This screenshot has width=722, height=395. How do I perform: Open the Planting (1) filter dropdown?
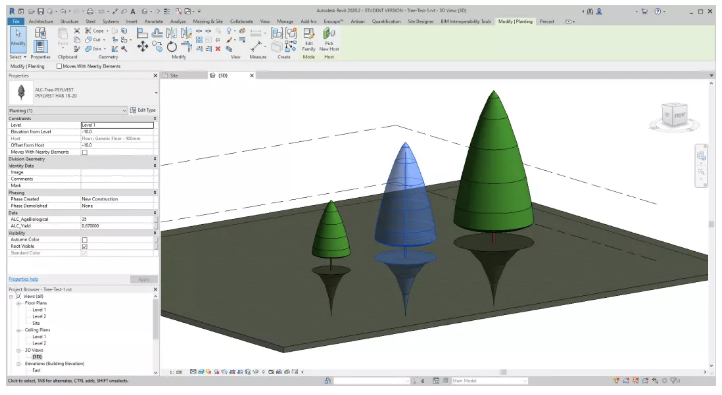[68, 110]
